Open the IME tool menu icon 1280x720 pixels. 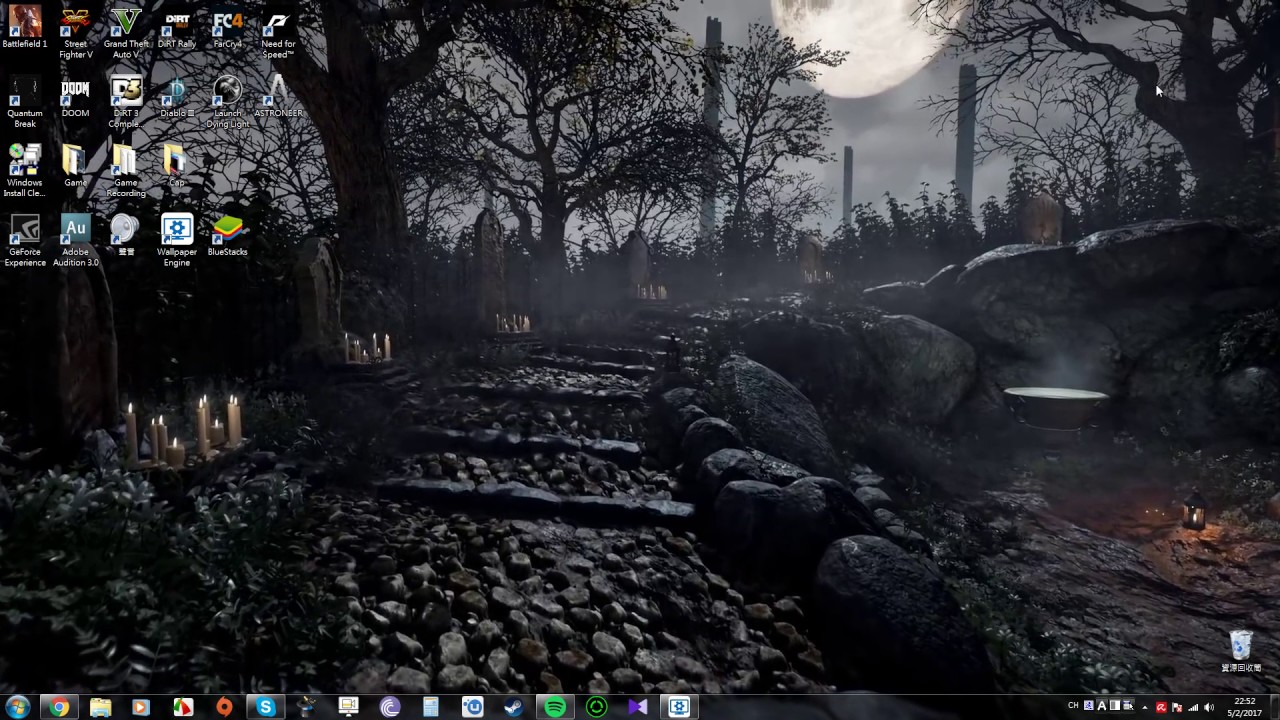(1128, 706)
